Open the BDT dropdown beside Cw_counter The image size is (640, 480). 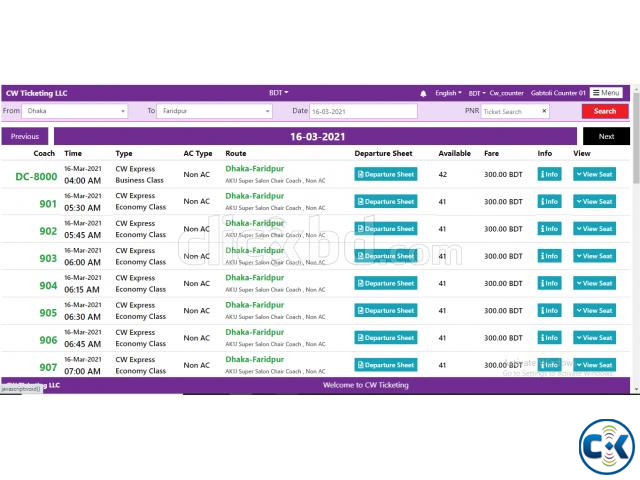pyautogui.click(x=477, y=93)
